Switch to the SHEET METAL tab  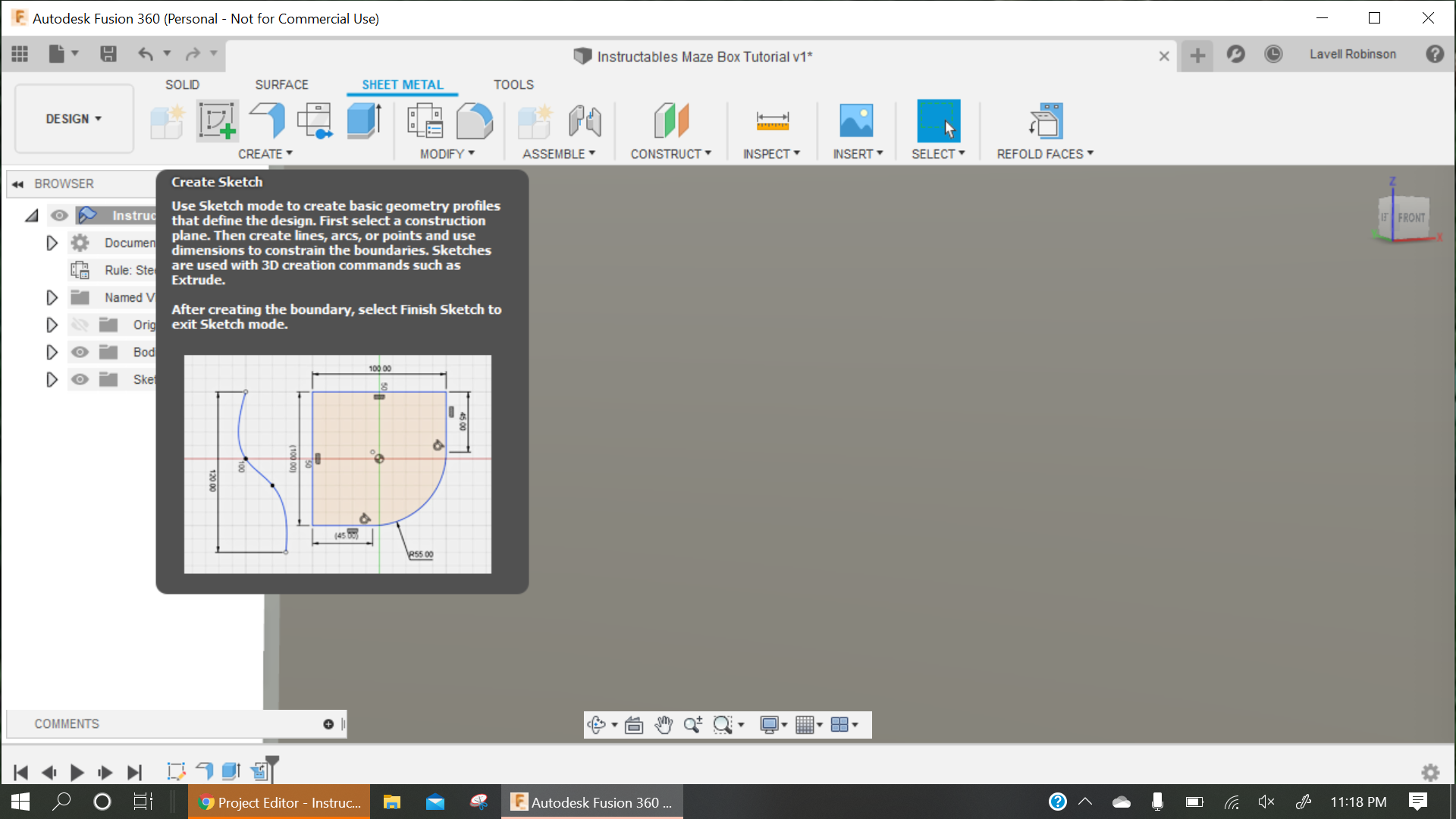pyautogui.click(x=403, y=85)
